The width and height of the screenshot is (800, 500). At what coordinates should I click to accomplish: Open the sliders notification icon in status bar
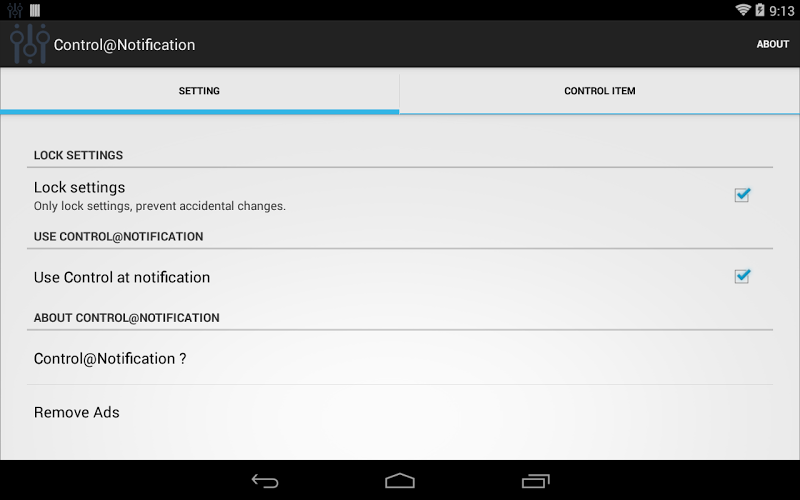click(15, 10)
